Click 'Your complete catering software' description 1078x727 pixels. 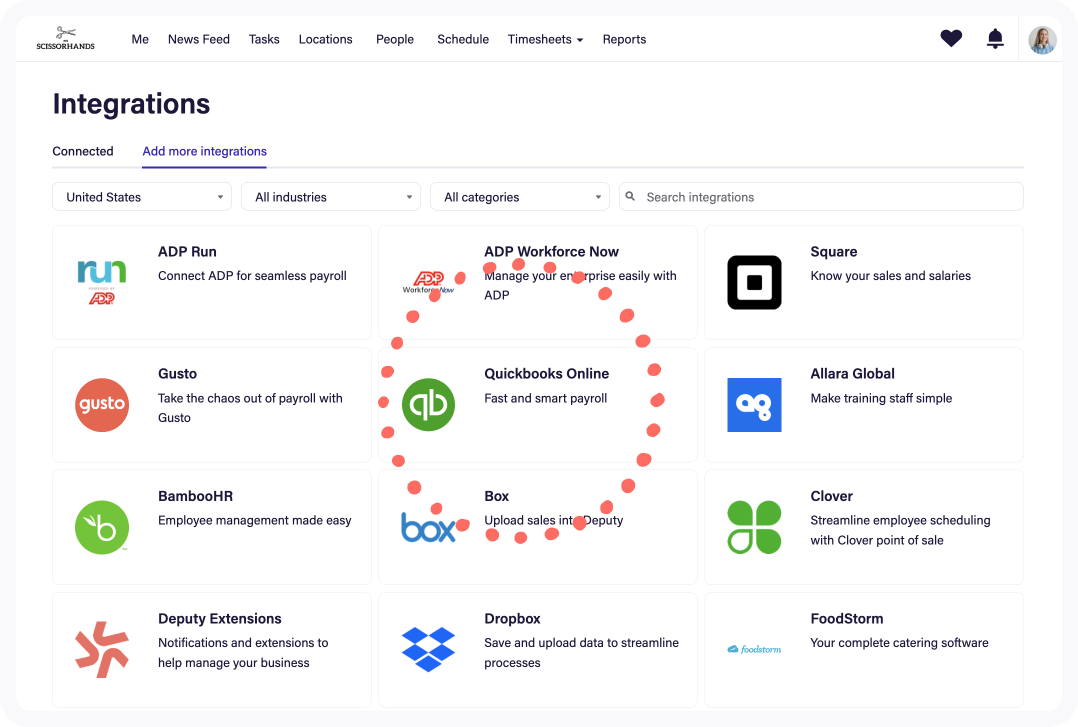click(899, 642)
